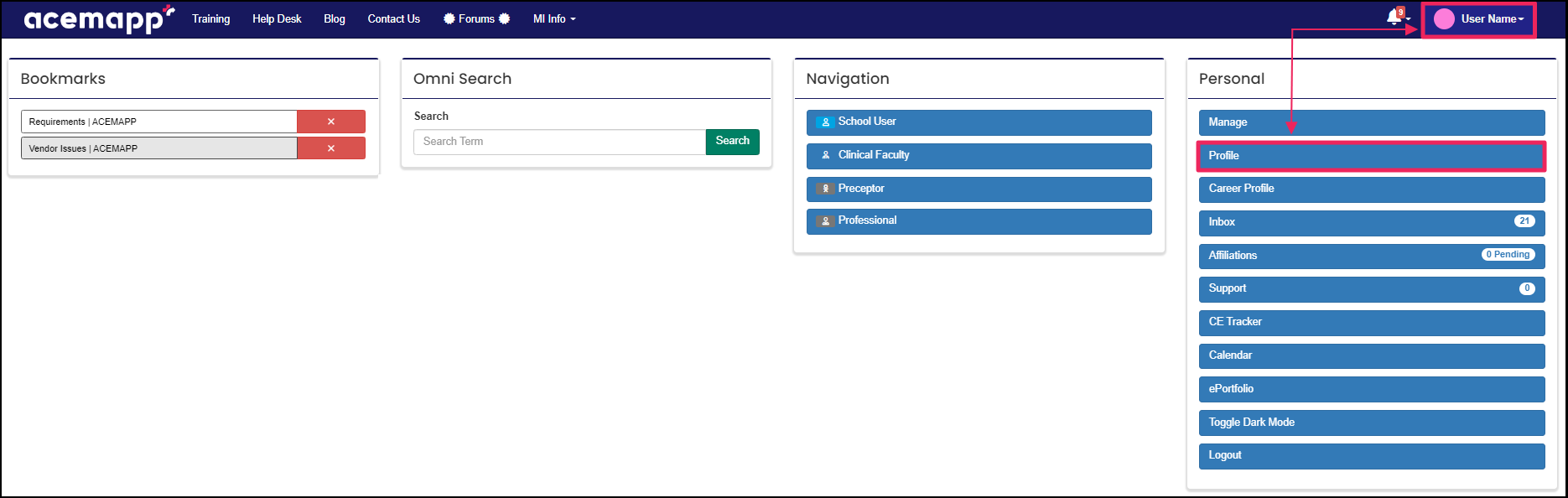Open the Vendor Issues | ACEMAPP bookmark
This screenshot has height=498, width=1568.
(159, 148)
